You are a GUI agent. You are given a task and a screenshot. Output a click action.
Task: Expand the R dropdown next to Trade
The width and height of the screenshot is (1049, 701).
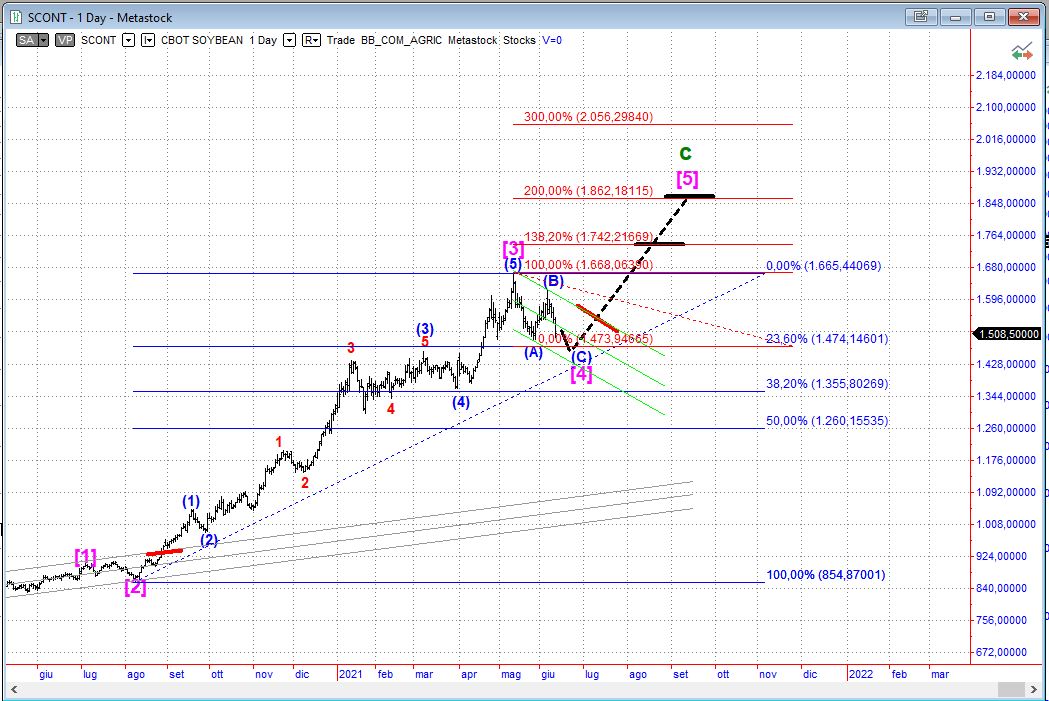click(311, 40)
